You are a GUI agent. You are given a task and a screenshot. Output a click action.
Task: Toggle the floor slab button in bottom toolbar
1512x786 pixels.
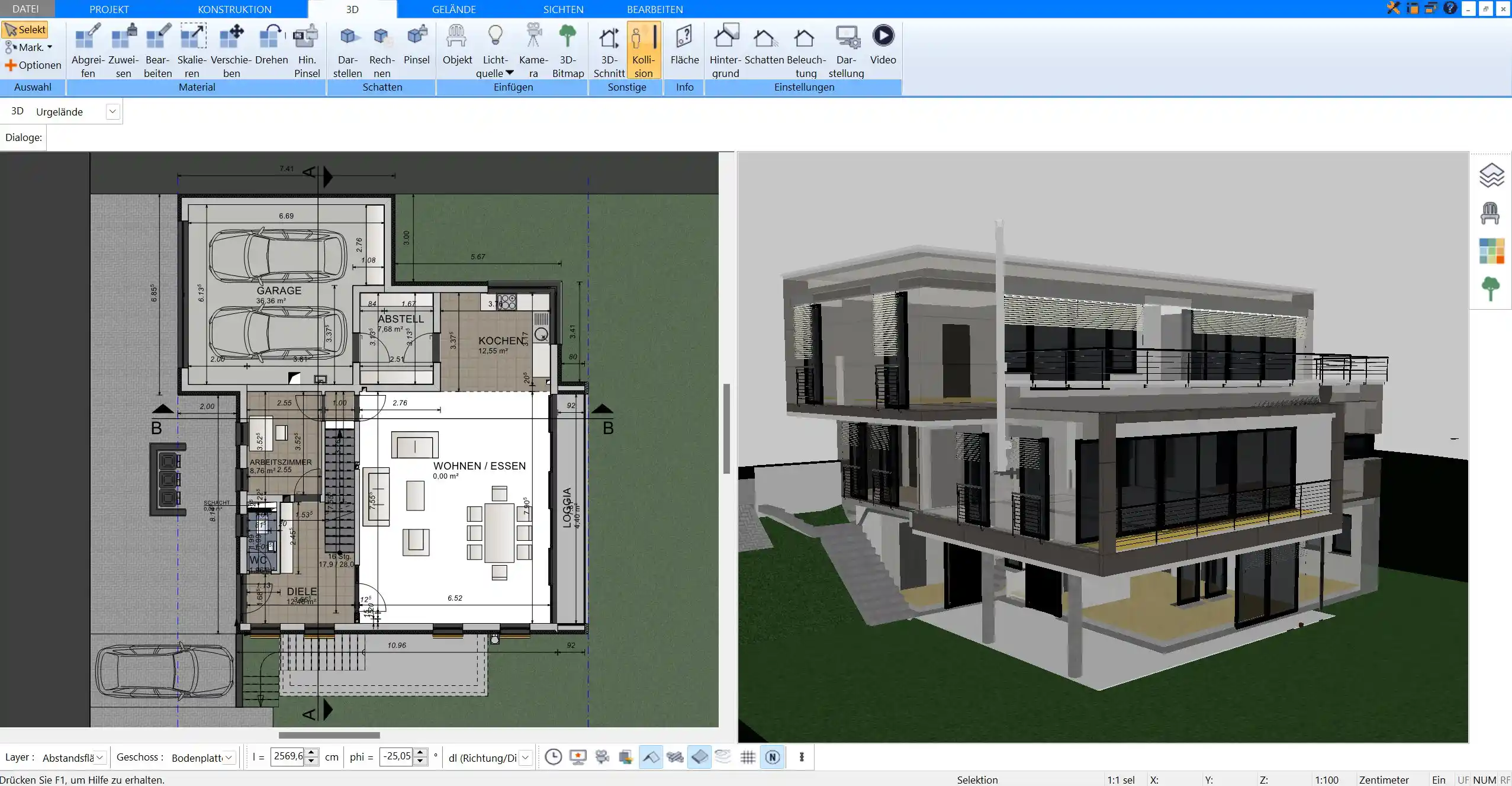pos(699,757)
